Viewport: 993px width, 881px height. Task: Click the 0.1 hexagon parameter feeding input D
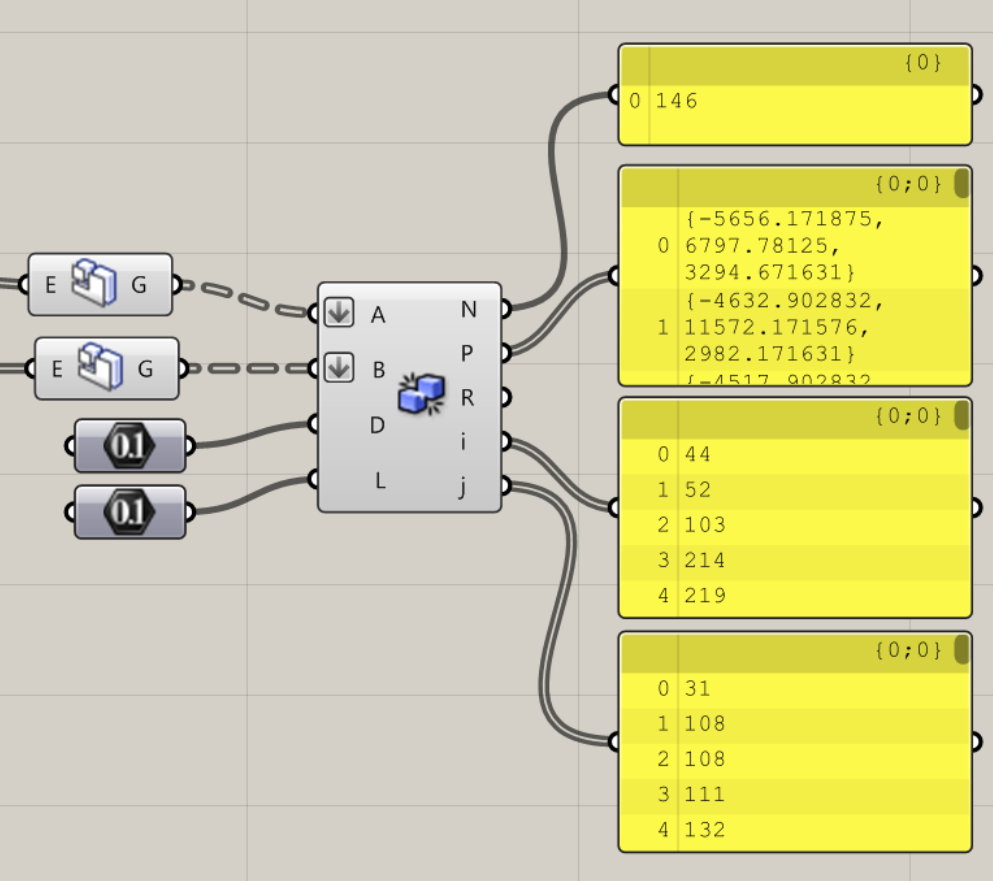pos(129,446)
